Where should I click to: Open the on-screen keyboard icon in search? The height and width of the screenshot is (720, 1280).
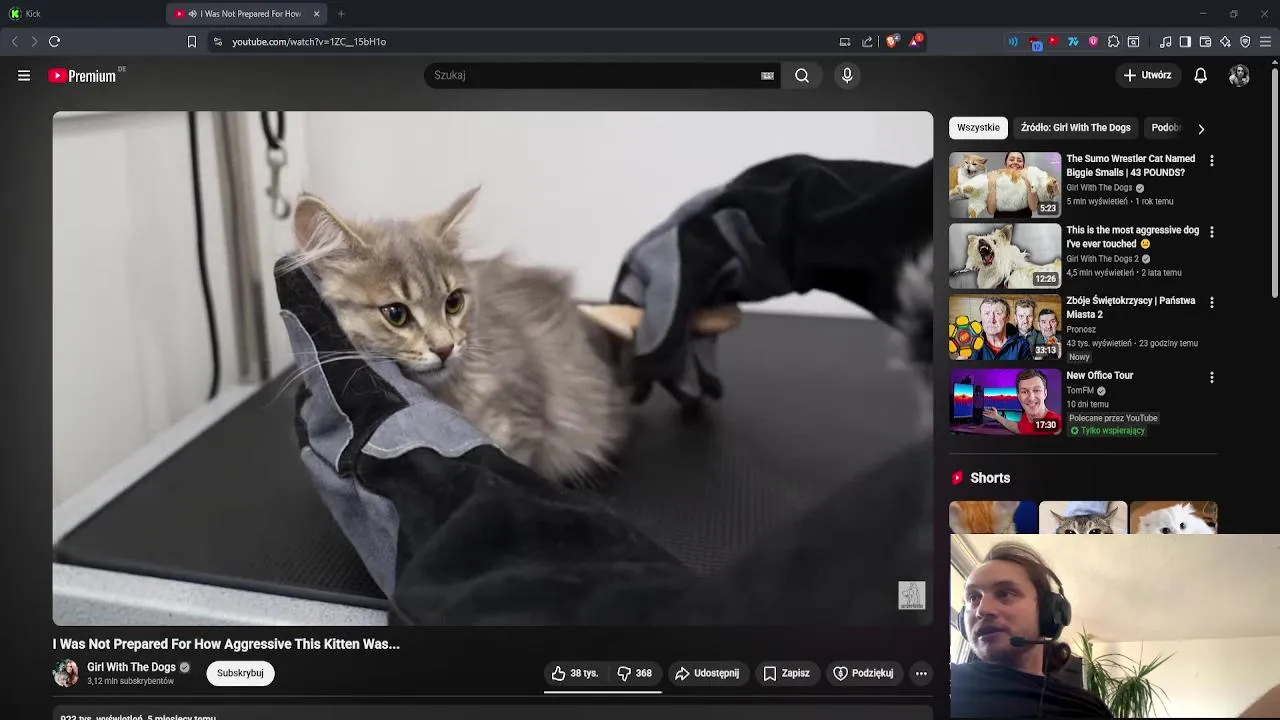pyautogui.click(x=767, y=75)
